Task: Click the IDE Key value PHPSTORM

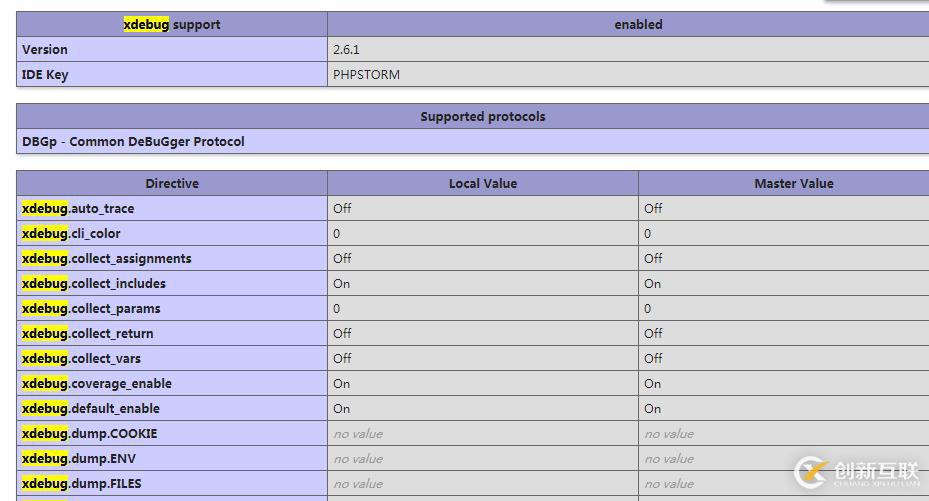Action: 366,74
